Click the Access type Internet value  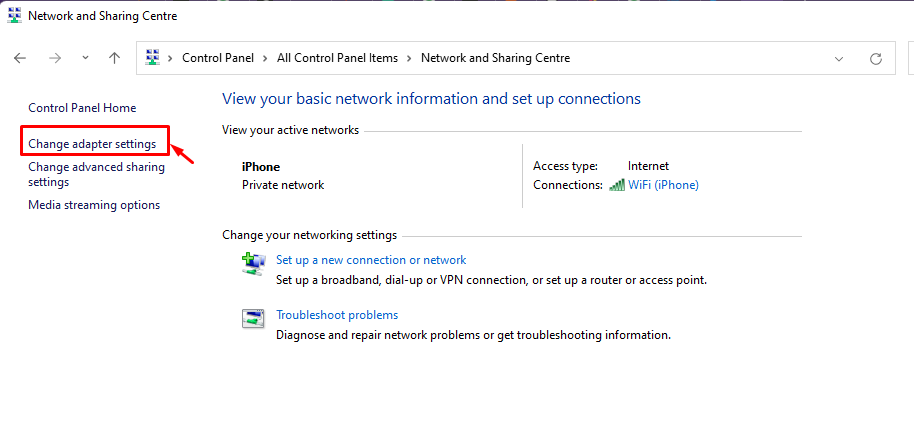pyautogui.click(x=648, y=166)
